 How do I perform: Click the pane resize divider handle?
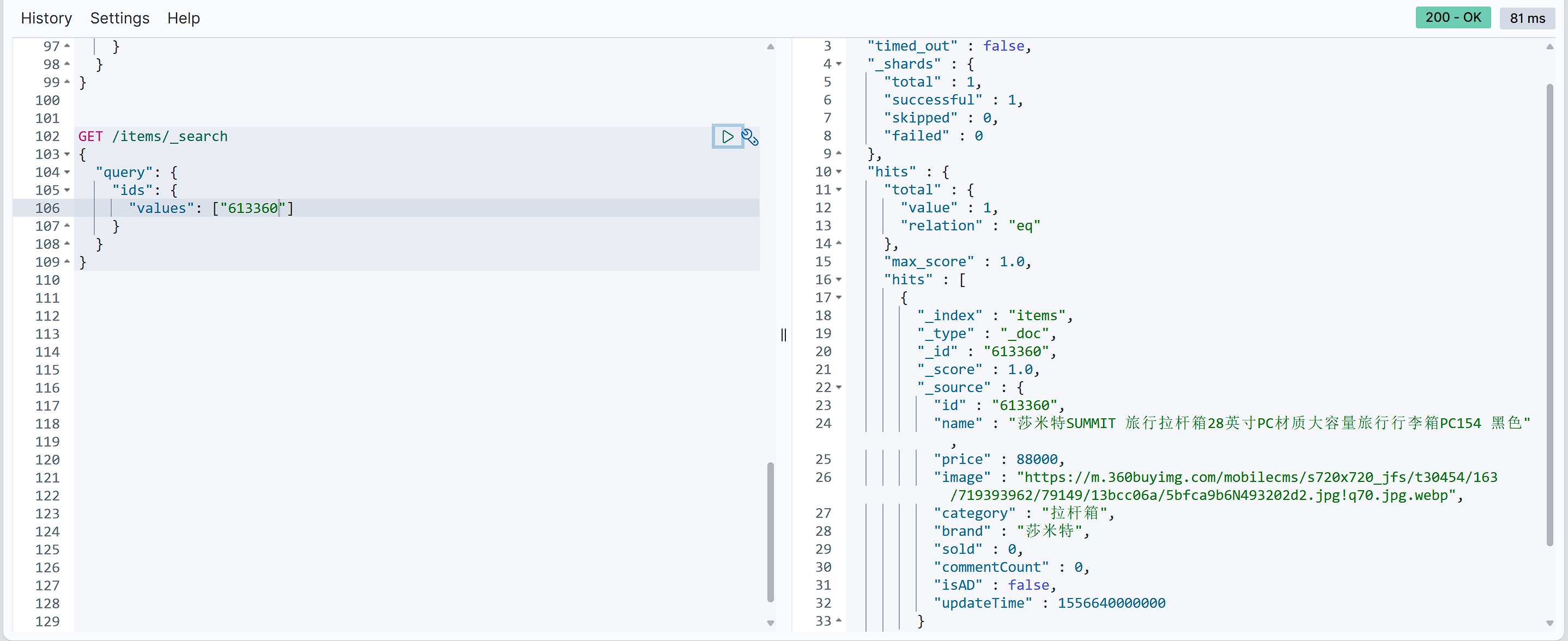[x=783, y=334]
